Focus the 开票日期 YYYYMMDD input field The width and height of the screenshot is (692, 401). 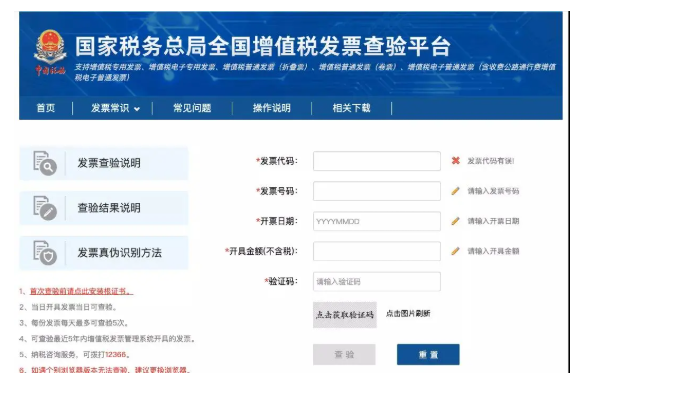pyautogui.click(x=377, y=221)
